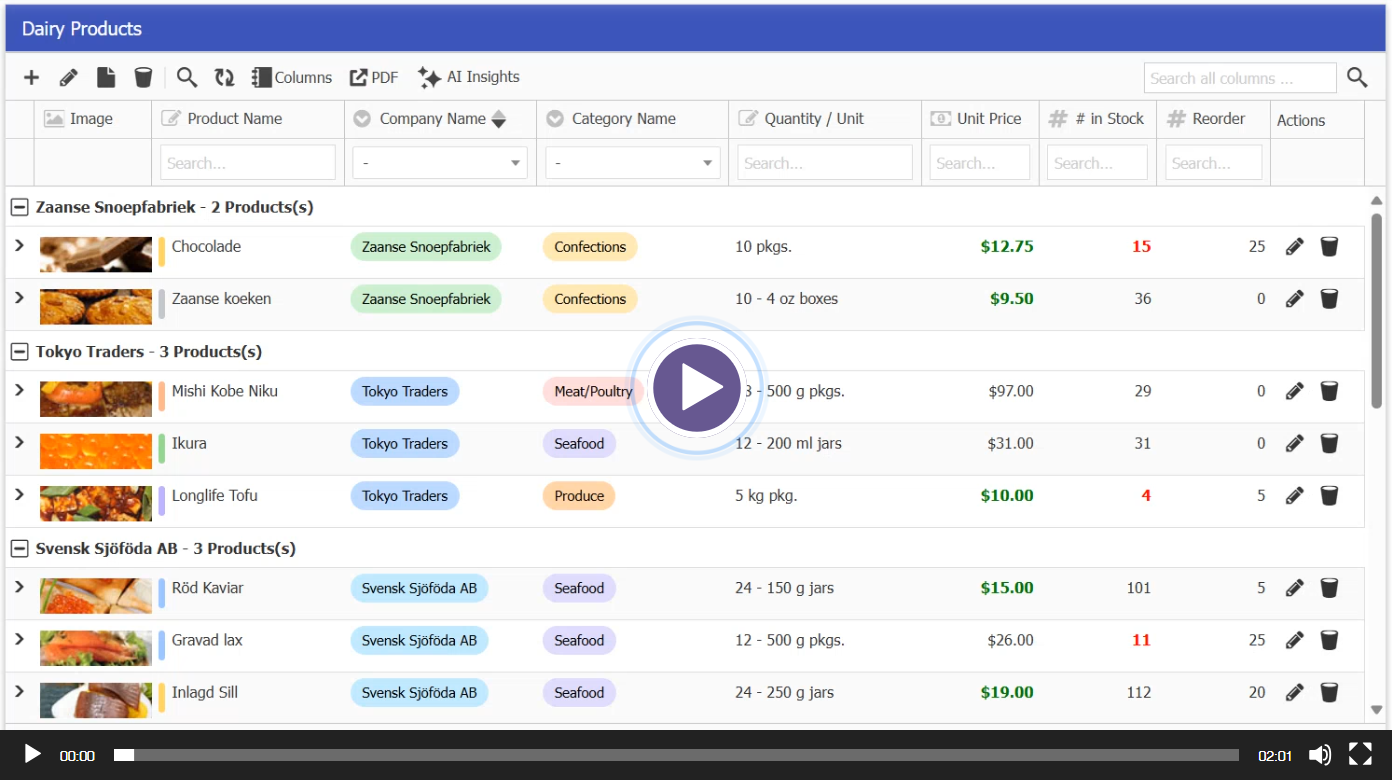1392x780 pixels.
Task: Export grid via PDF button
Action: [x=374, y=77]
